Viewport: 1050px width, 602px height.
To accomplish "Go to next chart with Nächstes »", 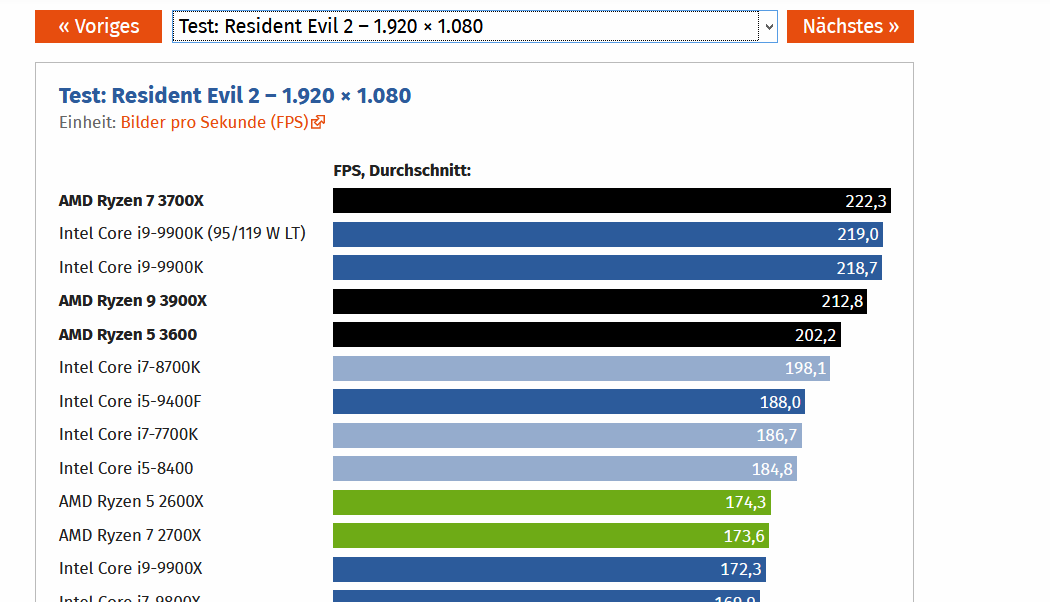I will point(850,26).
